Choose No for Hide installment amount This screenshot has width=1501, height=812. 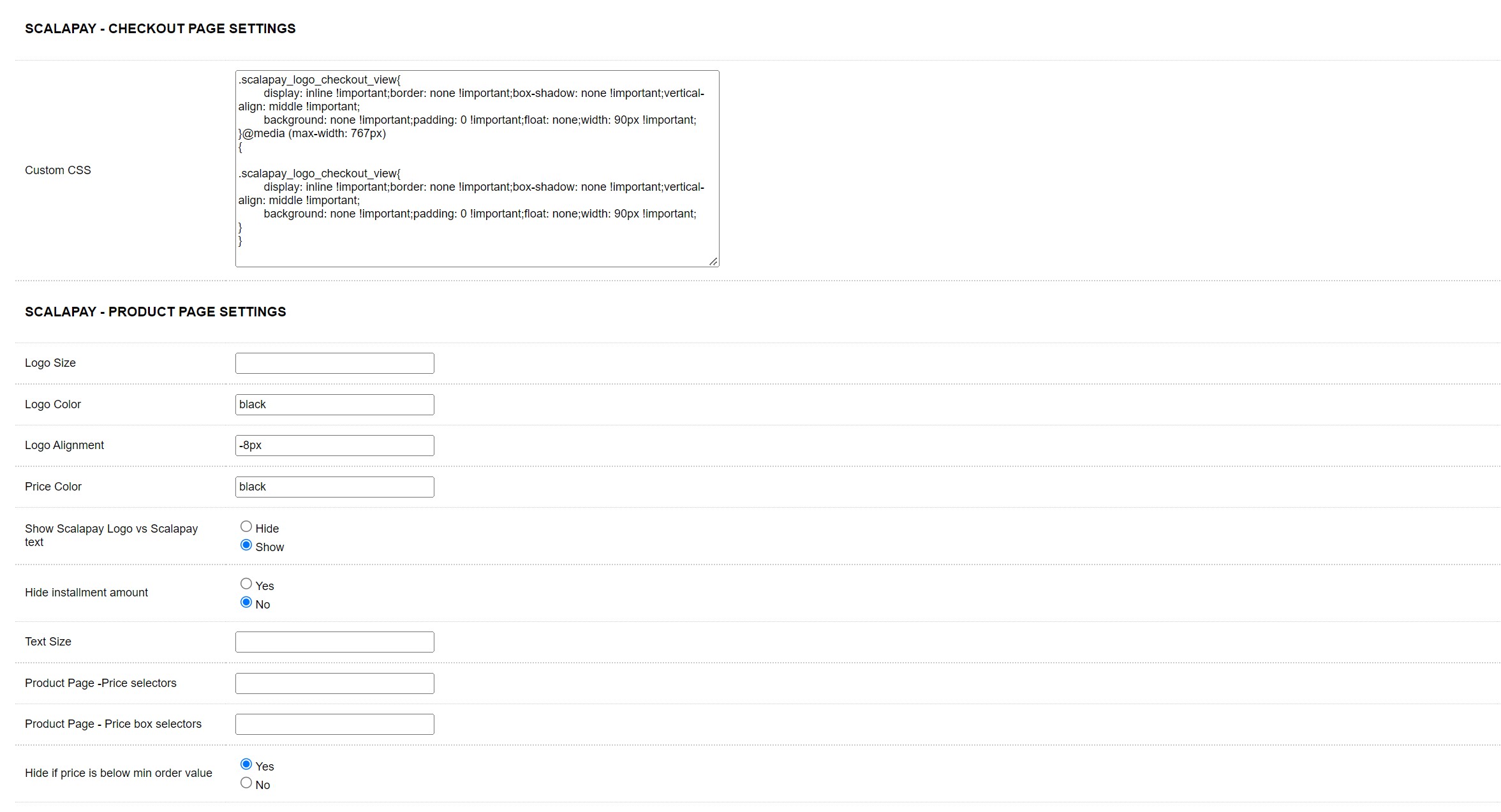246,603
